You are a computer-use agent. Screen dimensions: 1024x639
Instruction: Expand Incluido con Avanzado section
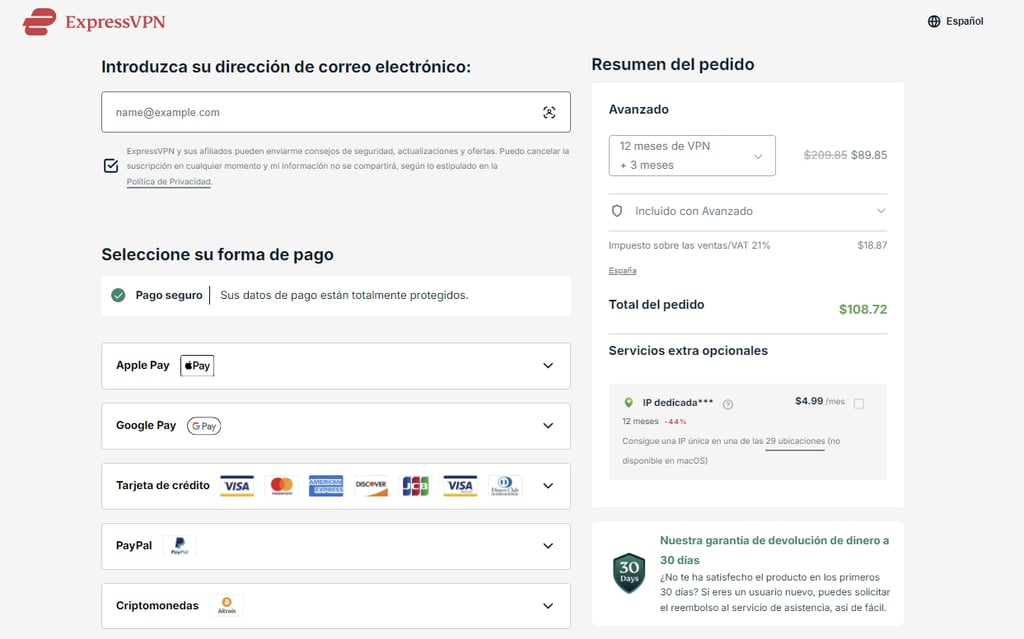(x=748, y=211)
